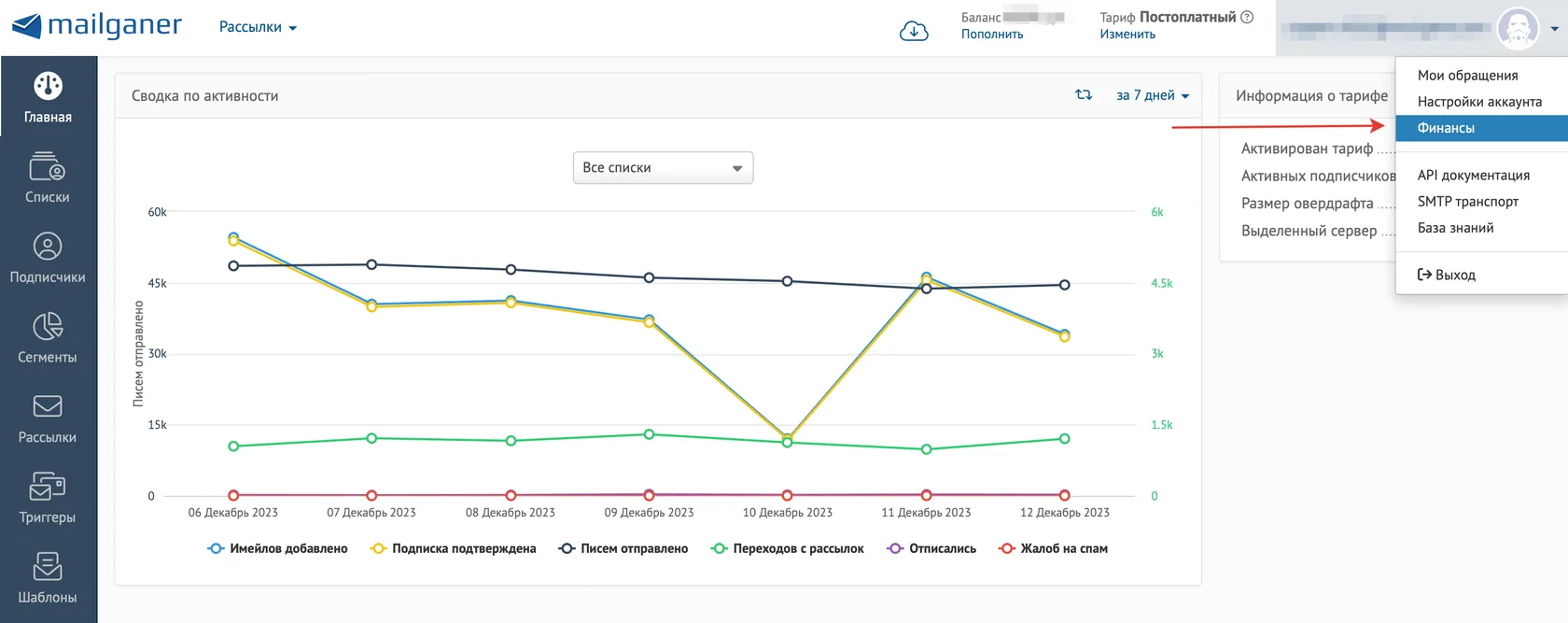Open the Главная dashboard icon
Screen dimensions: 1568x623
tap(48, 86)
